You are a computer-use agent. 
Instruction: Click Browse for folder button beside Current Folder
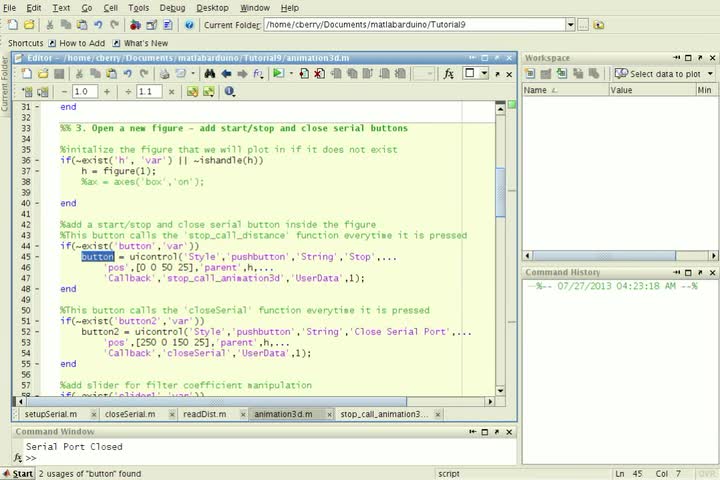583,25
